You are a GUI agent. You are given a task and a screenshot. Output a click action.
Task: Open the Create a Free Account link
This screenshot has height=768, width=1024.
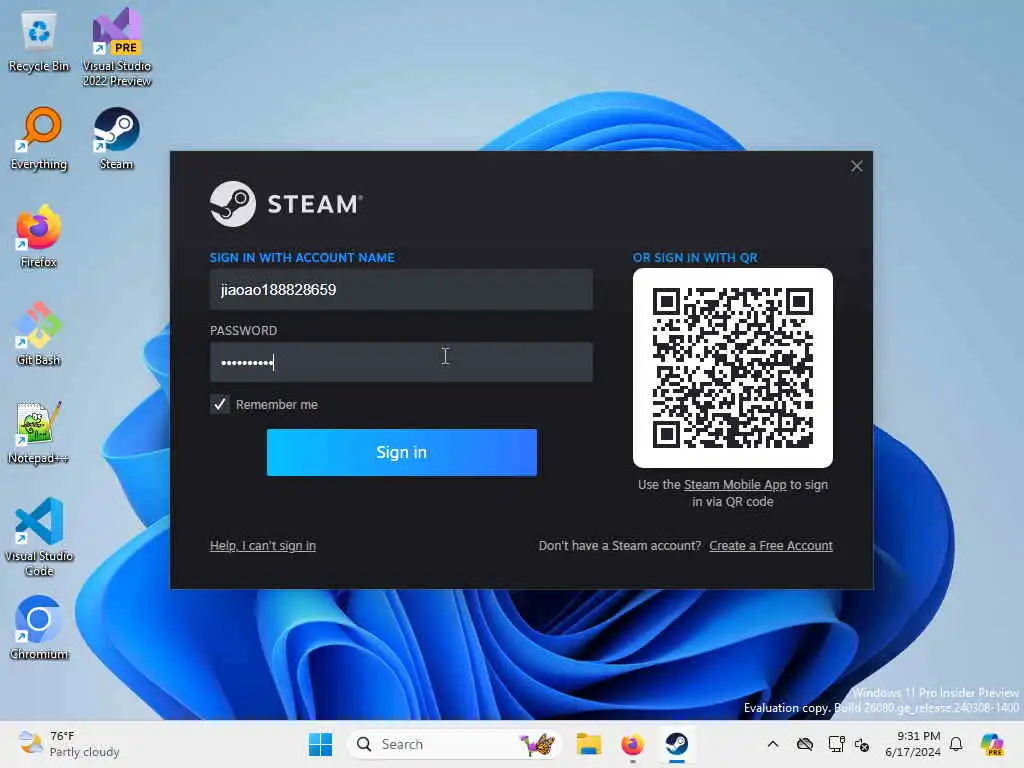point(771,545)
